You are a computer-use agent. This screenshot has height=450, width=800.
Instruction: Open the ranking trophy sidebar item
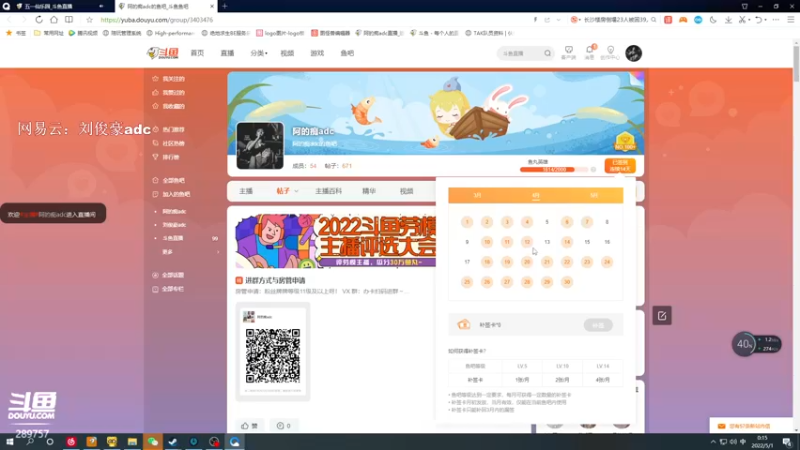pyautogui.click(x=166, y=157)
